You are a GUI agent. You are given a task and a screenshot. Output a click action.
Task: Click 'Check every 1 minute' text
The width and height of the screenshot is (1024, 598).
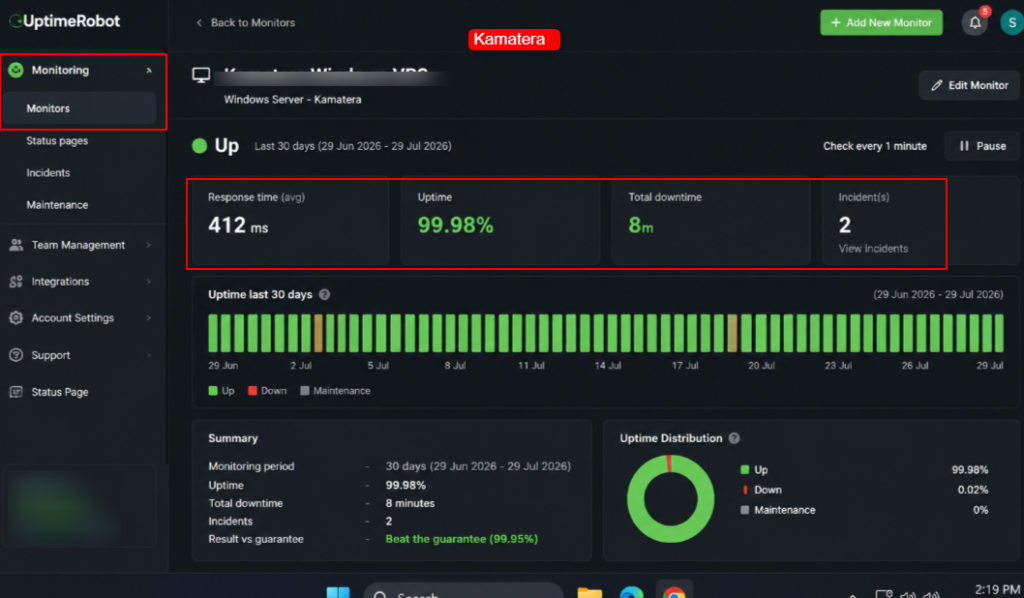point(874,146)
